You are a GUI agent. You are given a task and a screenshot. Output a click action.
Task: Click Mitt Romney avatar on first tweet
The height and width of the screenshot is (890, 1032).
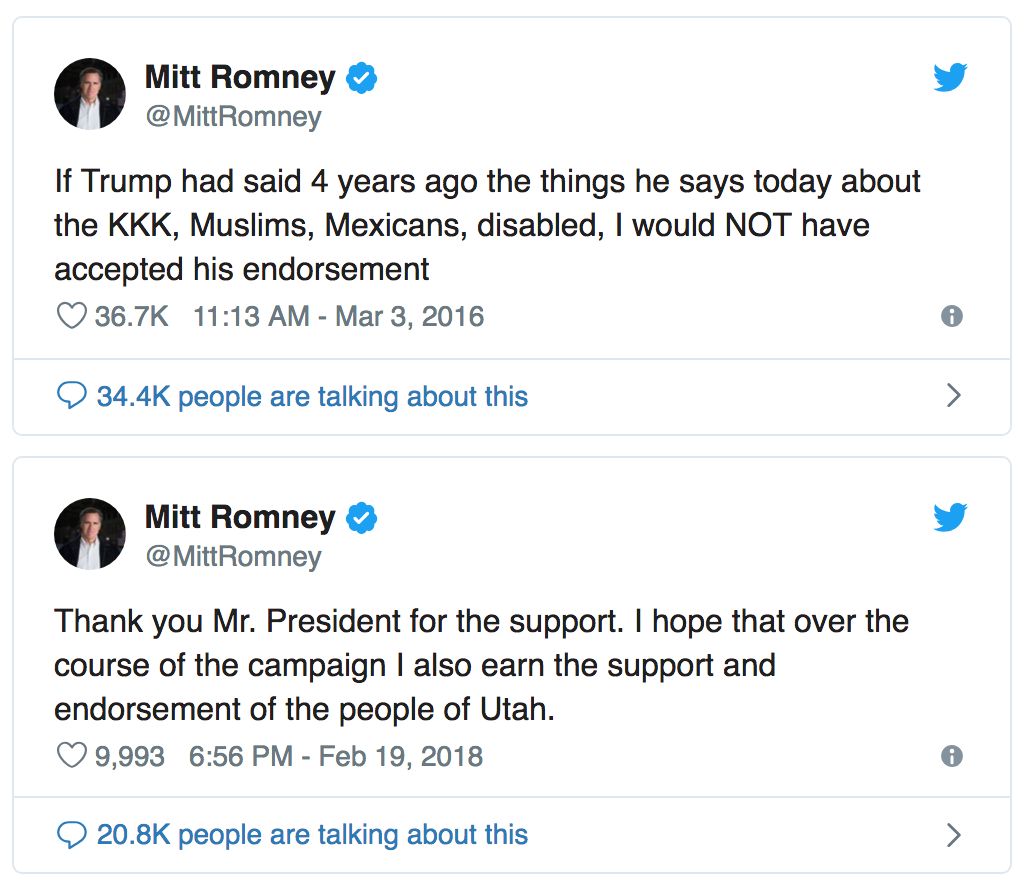[x=90, y=94]
